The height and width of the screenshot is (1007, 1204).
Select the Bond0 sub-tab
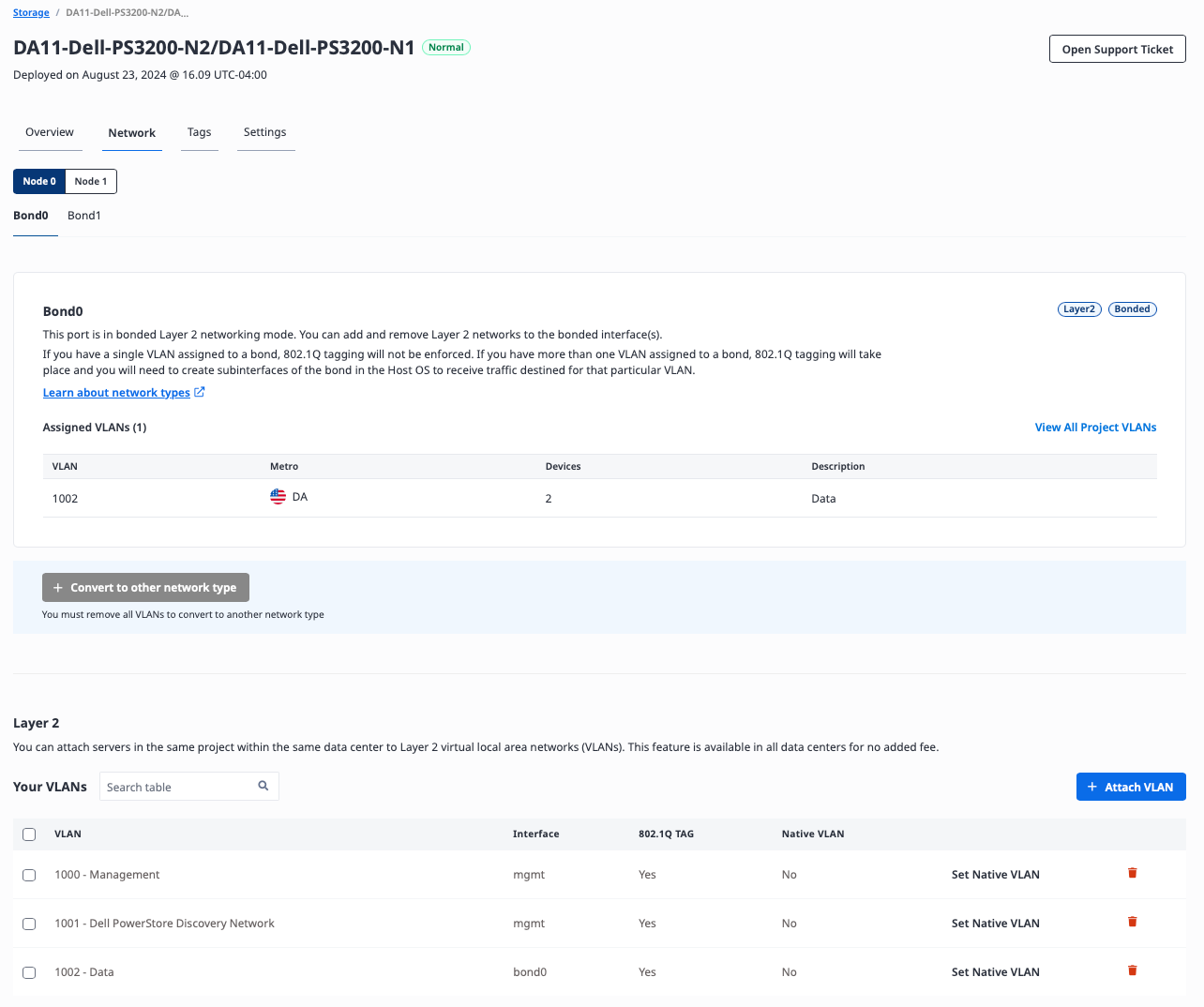[31, 216]
